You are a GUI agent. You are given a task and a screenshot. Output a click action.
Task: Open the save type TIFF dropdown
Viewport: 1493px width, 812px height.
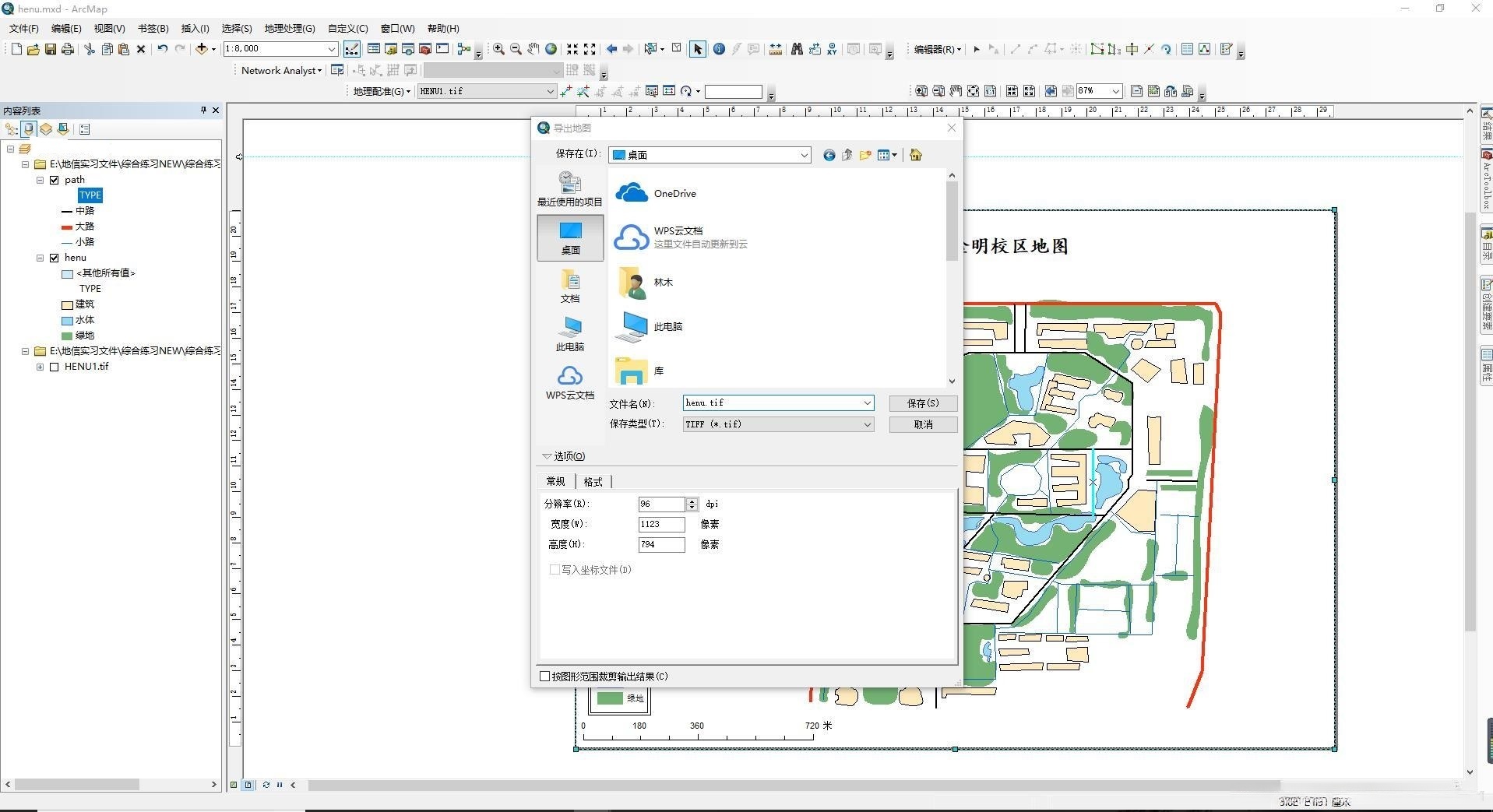coord(866,424)
